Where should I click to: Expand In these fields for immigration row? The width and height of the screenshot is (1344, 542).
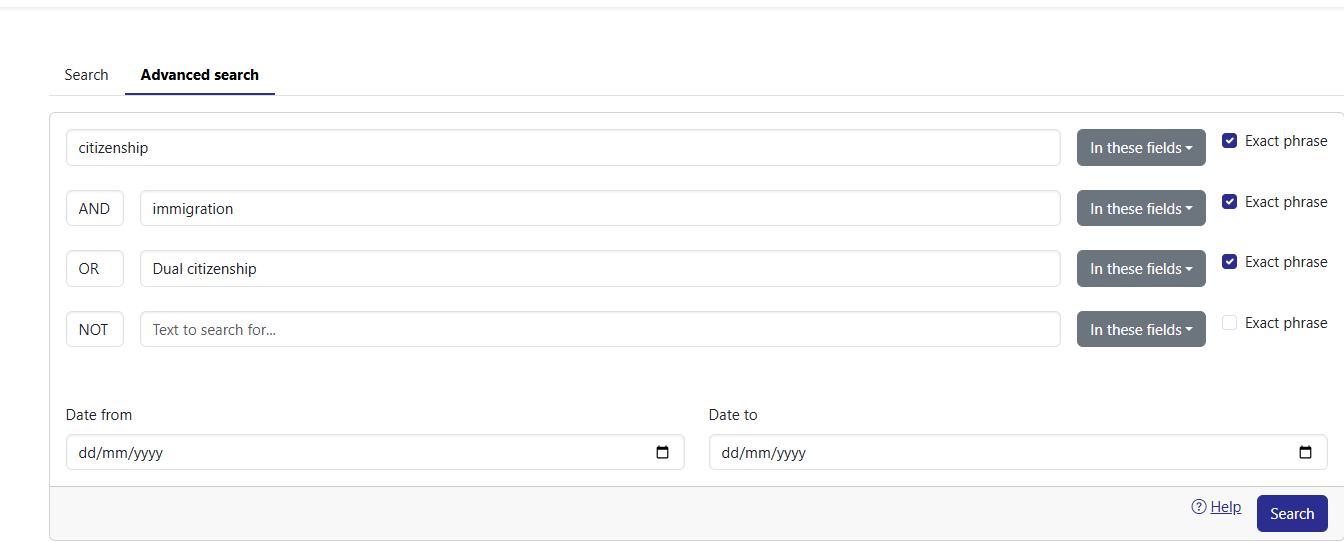tap(1141, 209)
